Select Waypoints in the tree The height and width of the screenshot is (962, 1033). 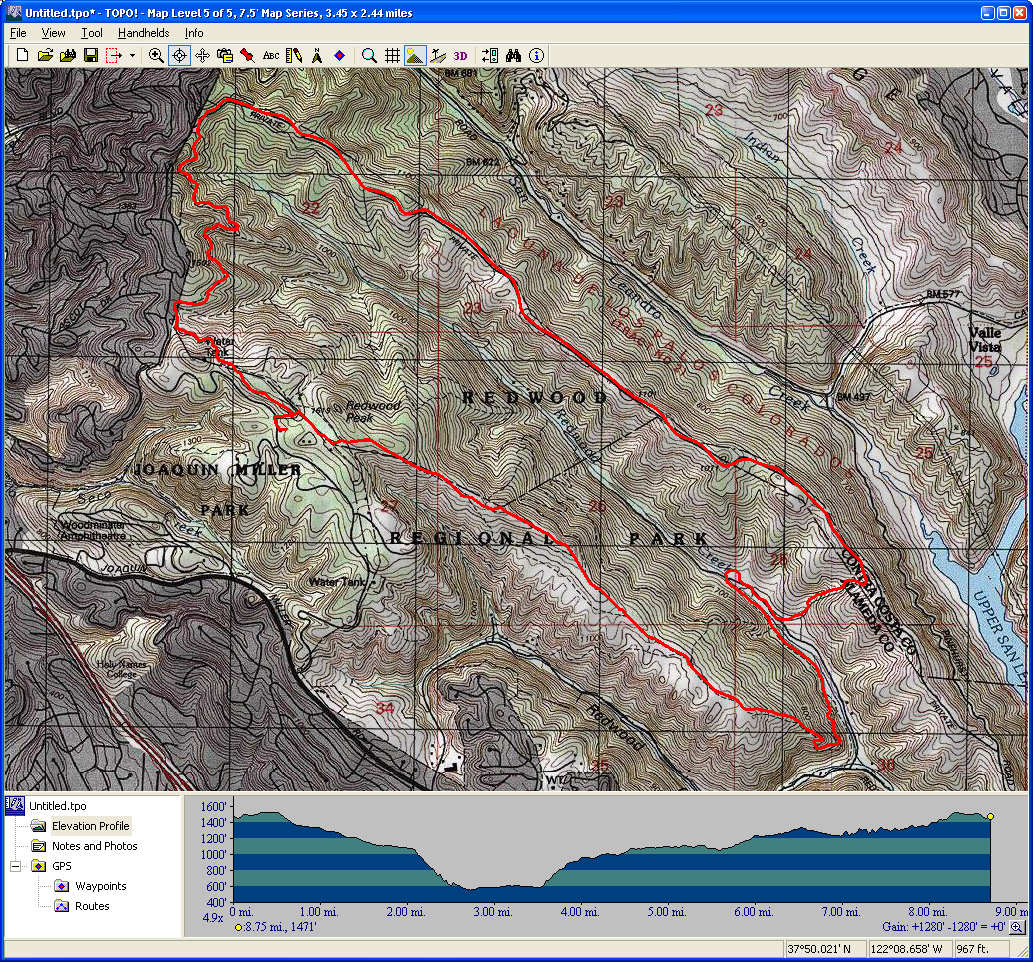100,886
